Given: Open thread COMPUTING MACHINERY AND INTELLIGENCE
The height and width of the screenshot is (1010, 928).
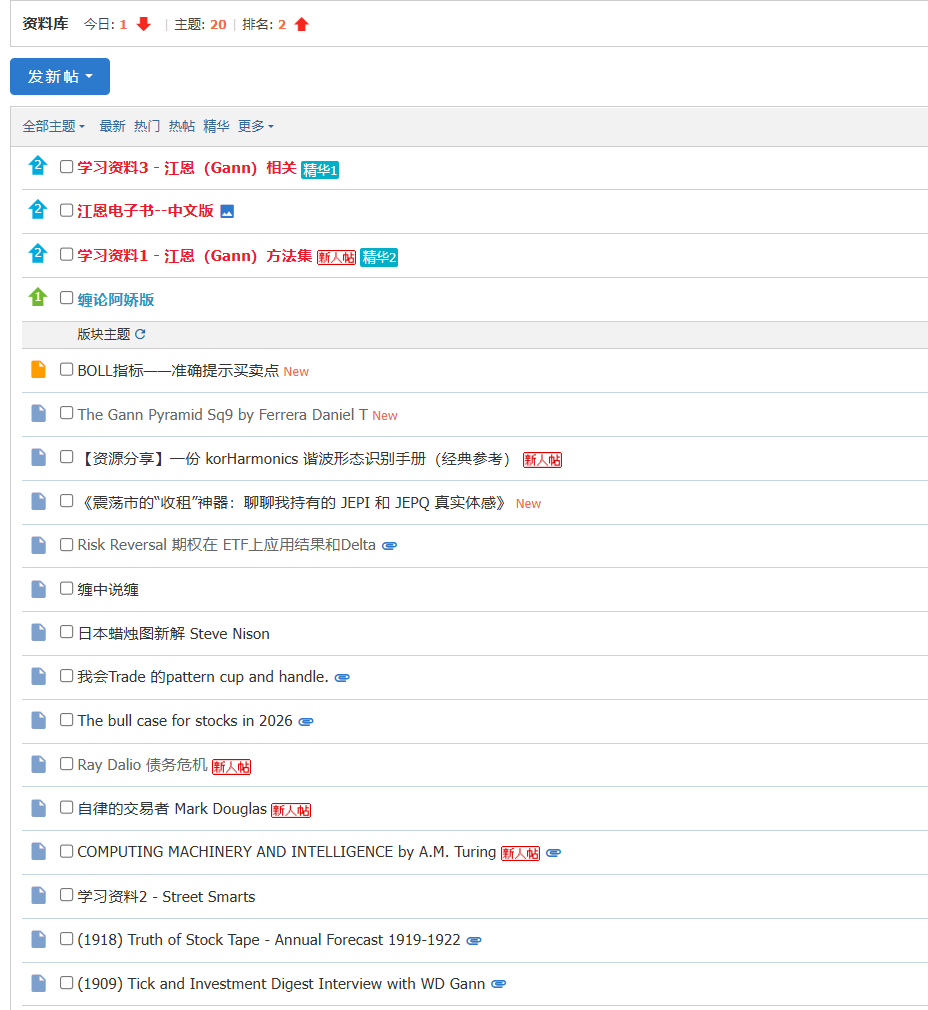Looking at the screenshot, I should click(x=287, y=852).
